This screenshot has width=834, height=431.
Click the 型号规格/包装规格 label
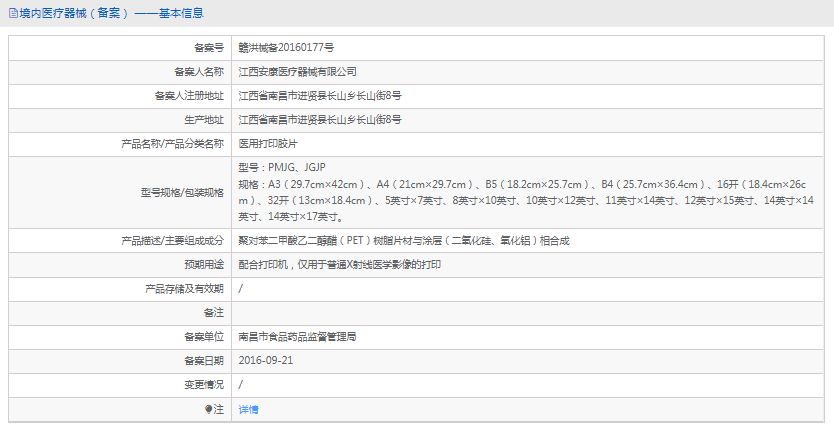click(182, 193)
